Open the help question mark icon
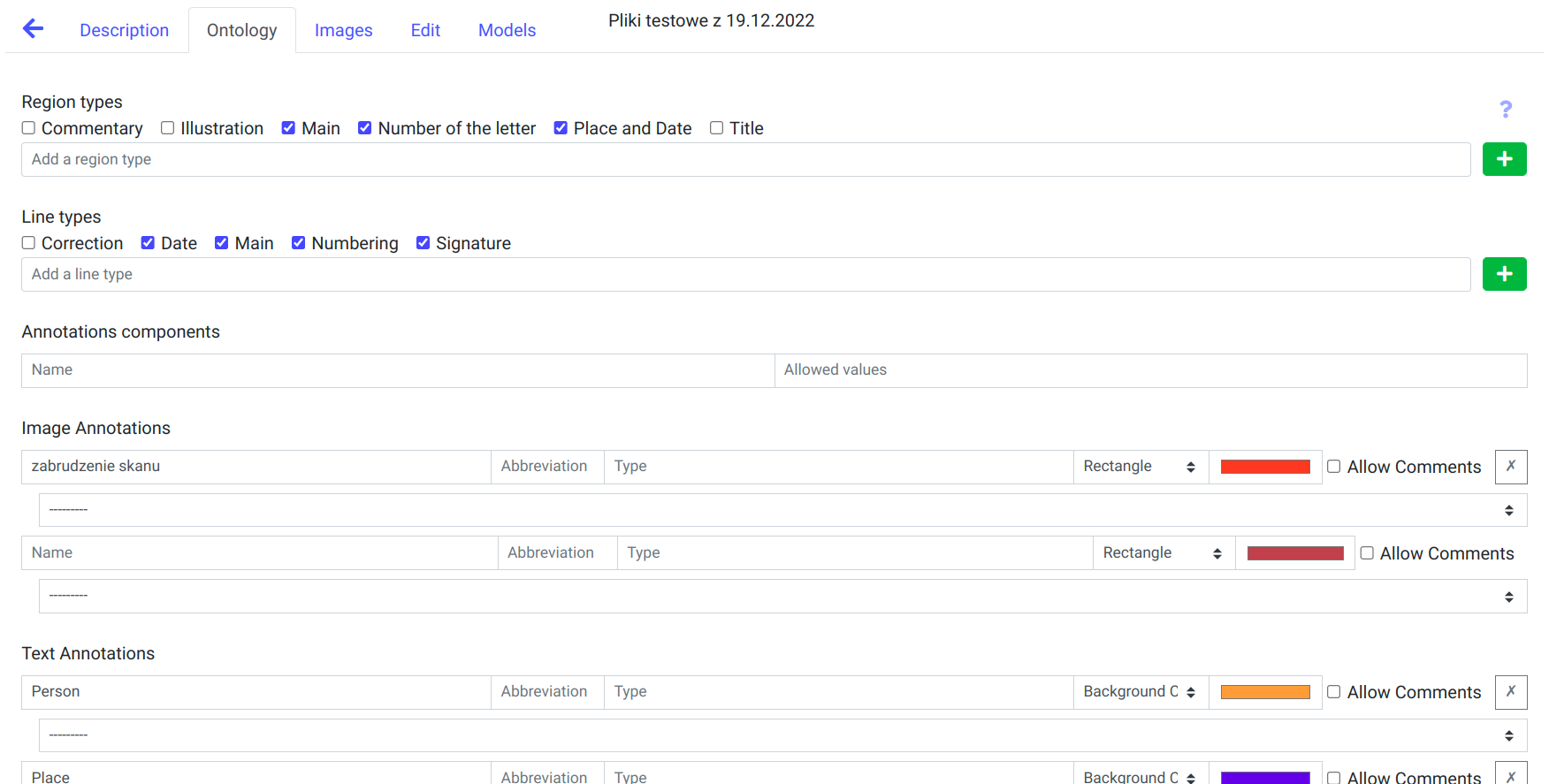1549x784 pixels. (x=1505, y=110)
